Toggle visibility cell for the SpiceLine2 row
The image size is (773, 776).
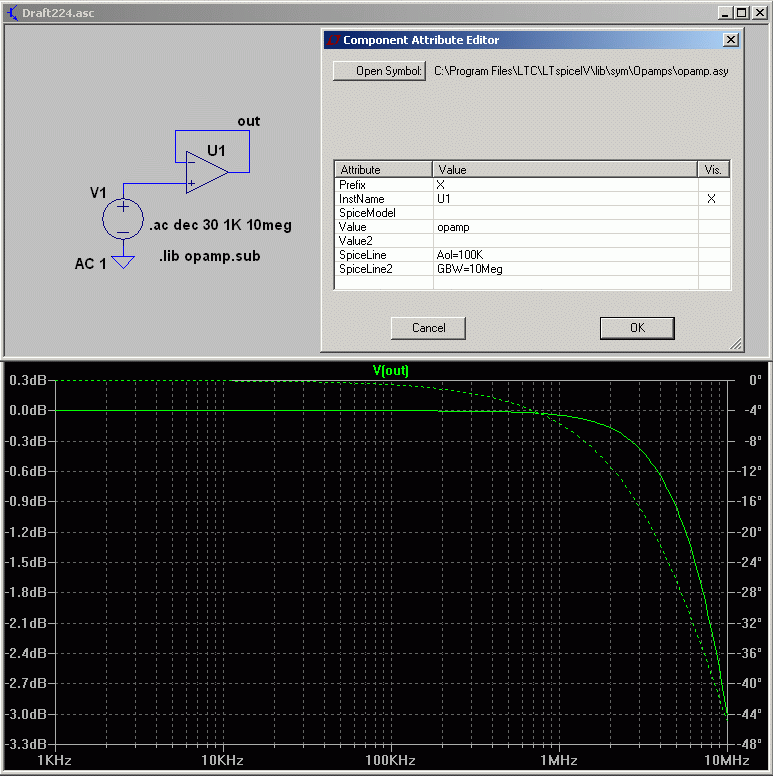tap(714, 269)
